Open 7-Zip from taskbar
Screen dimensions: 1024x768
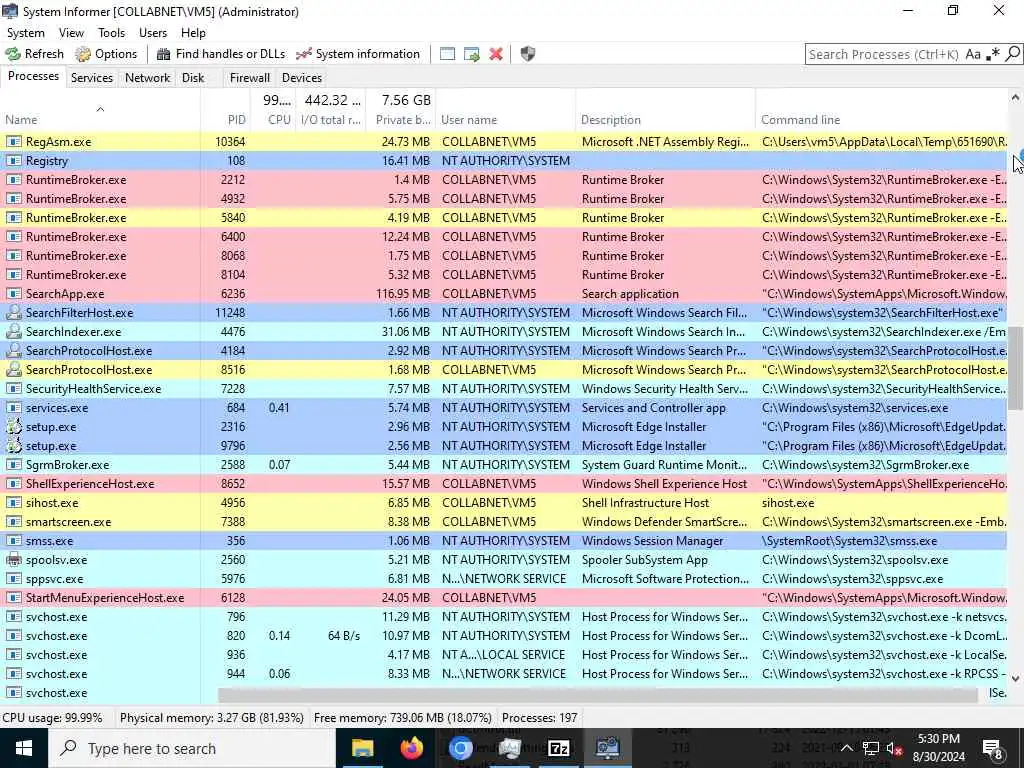(x=558, y=748)
